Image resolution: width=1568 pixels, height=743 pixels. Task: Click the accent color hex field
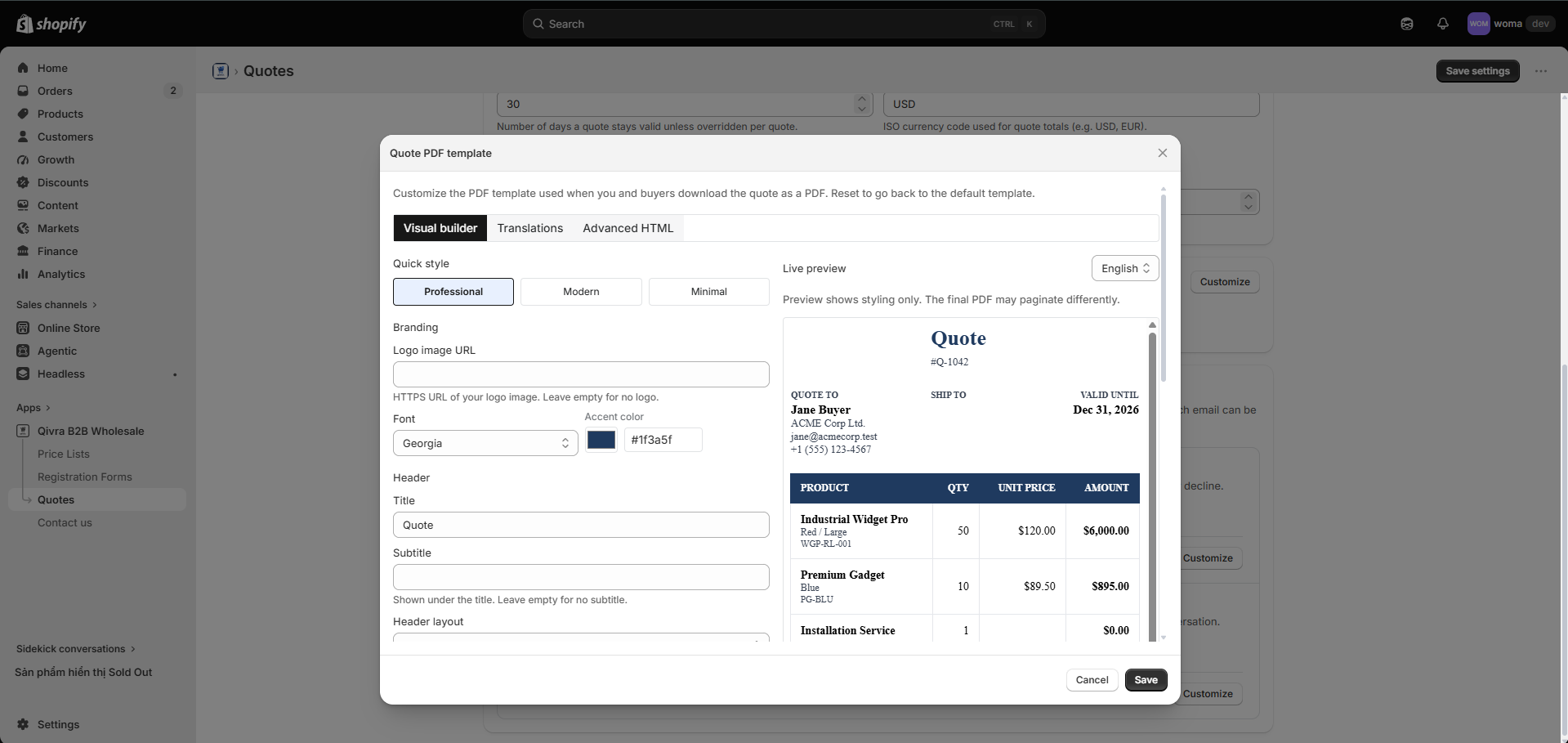click(663, 440)
